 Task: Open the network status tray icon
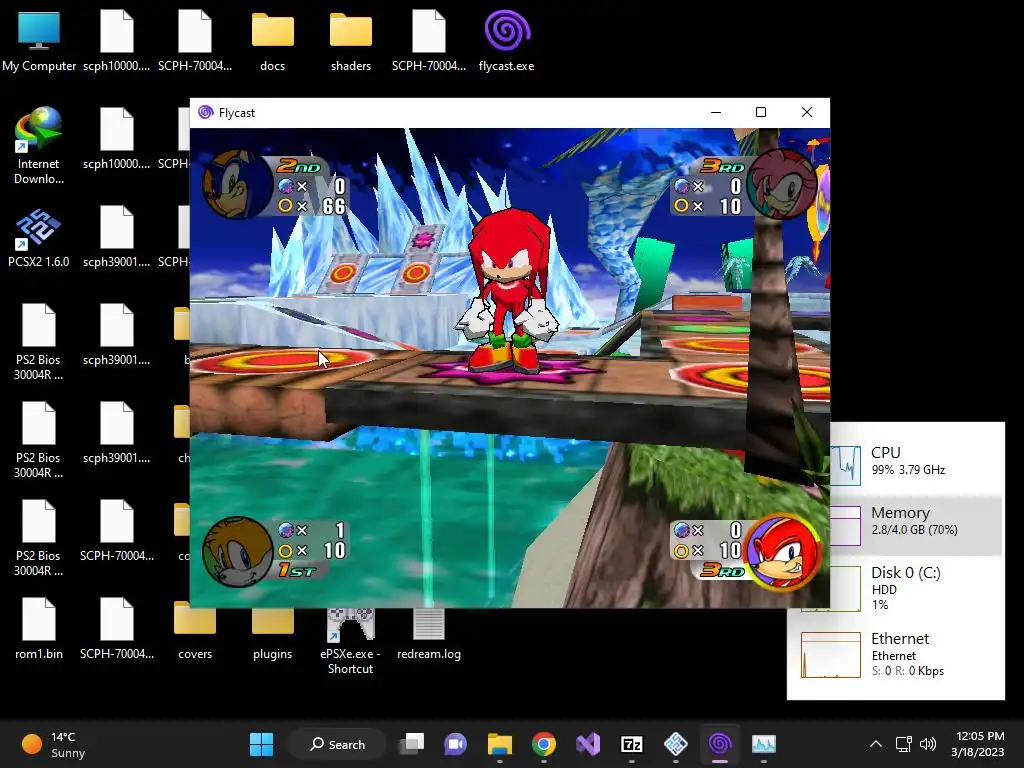pyautogui.click(x=904, y=744)
